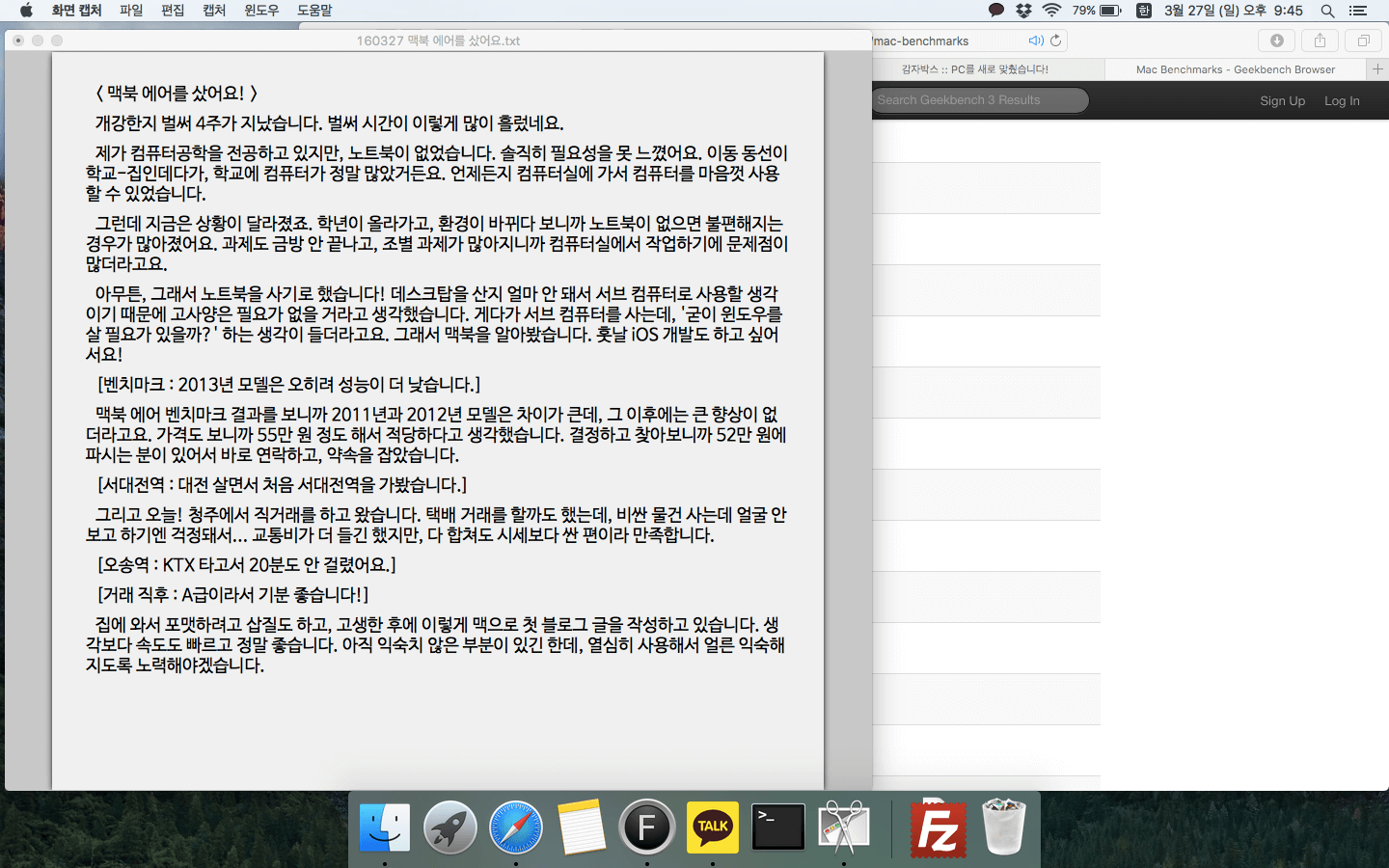
Task: Select the Mac Benchmarks Geekbench Browser tab
Action: click(x=1235, y=69)
